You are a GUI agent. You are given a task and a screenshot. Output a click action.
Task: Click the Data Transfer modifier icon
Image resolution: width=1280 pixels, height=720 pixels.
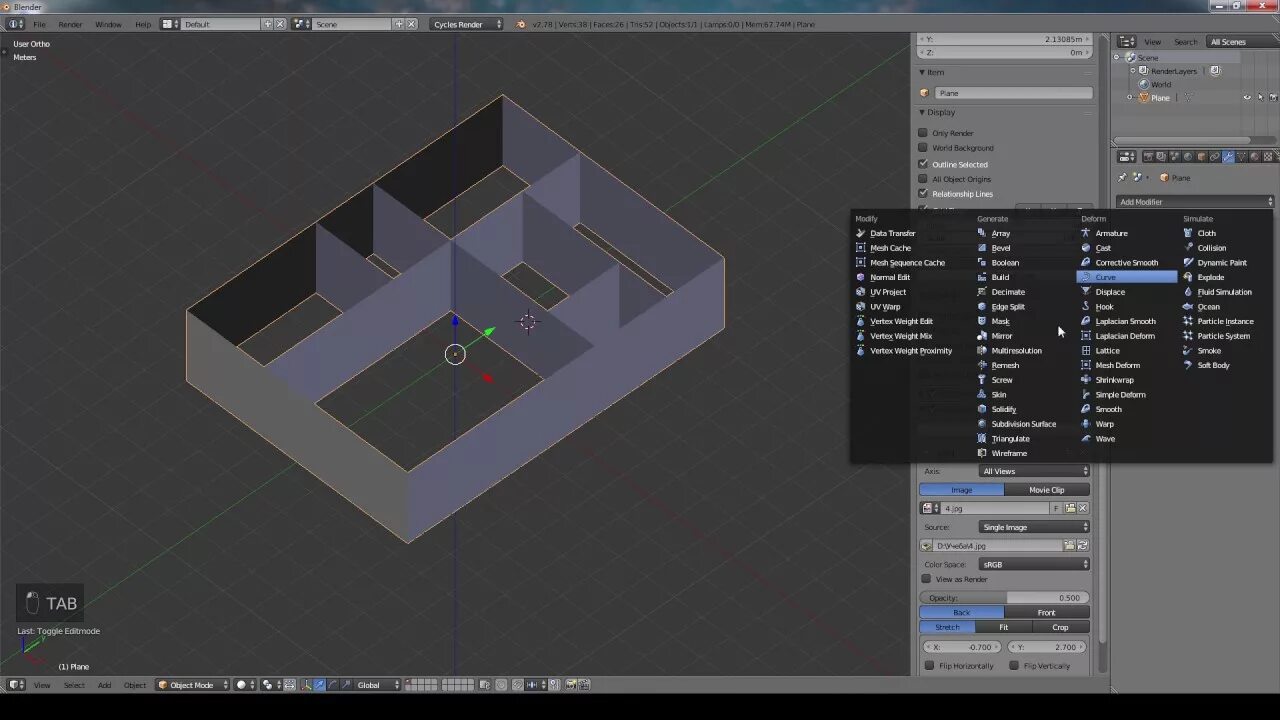[861, 233]
